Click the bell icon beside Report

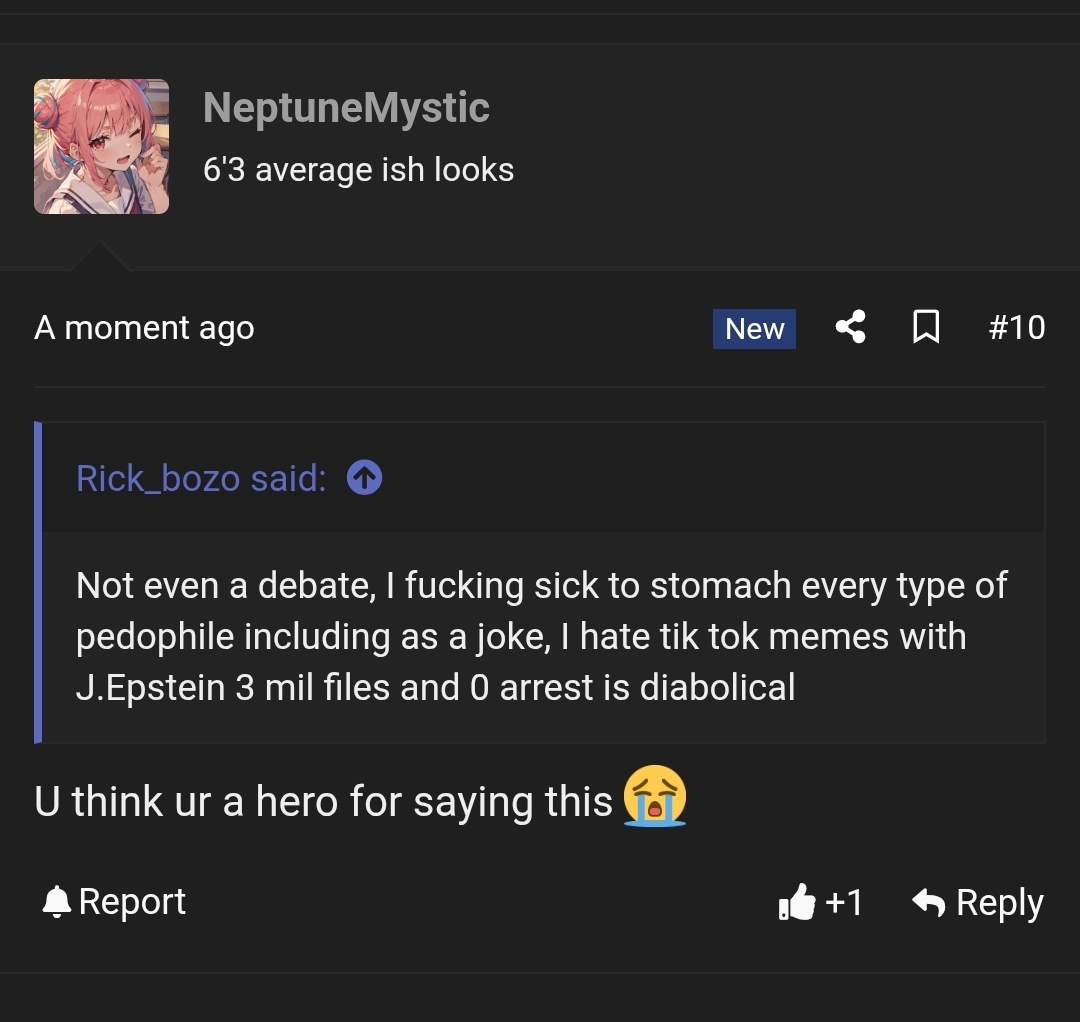point(57,903)
